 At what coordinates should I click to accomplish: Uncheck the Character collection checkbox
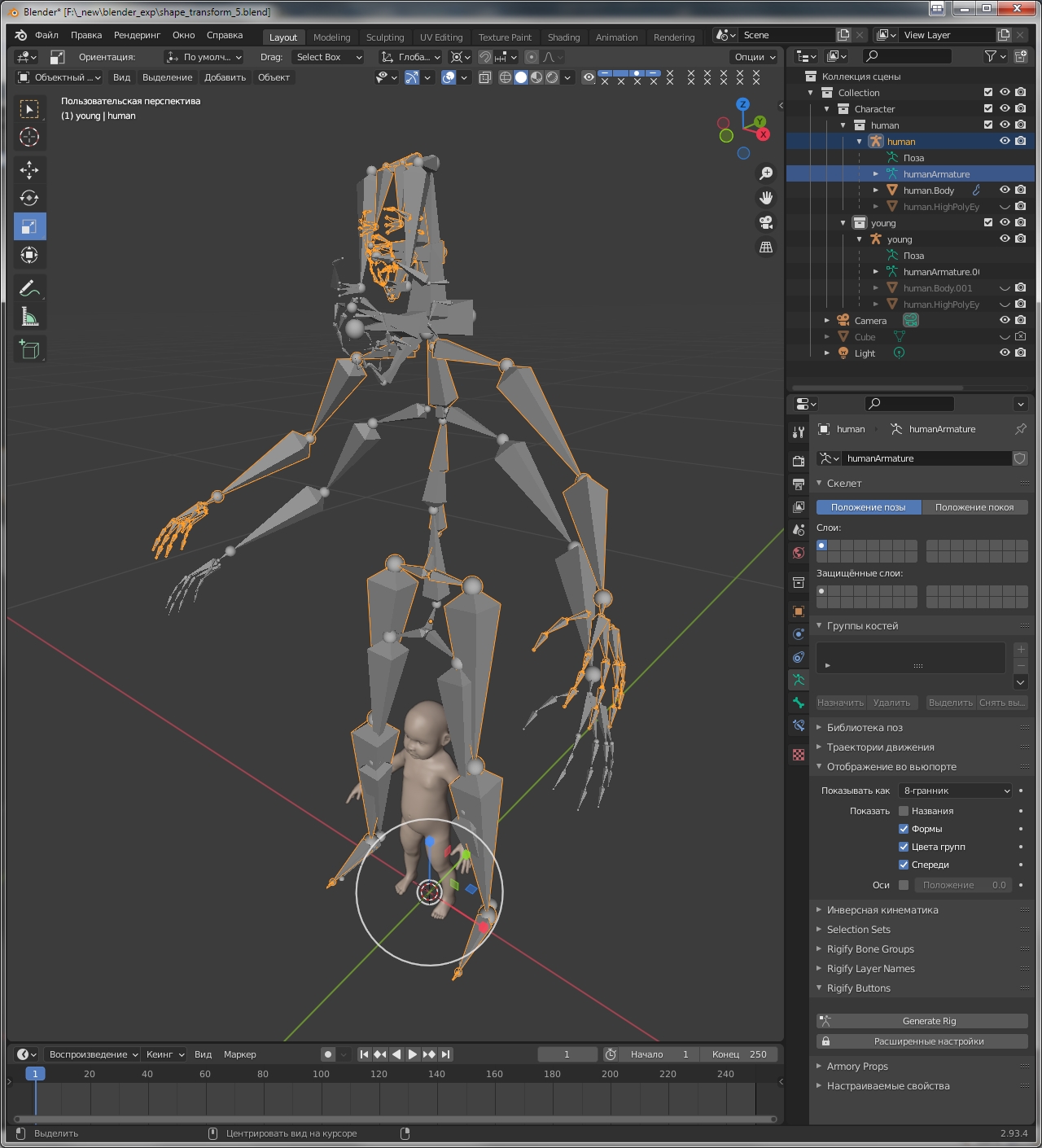coord(988,108)
